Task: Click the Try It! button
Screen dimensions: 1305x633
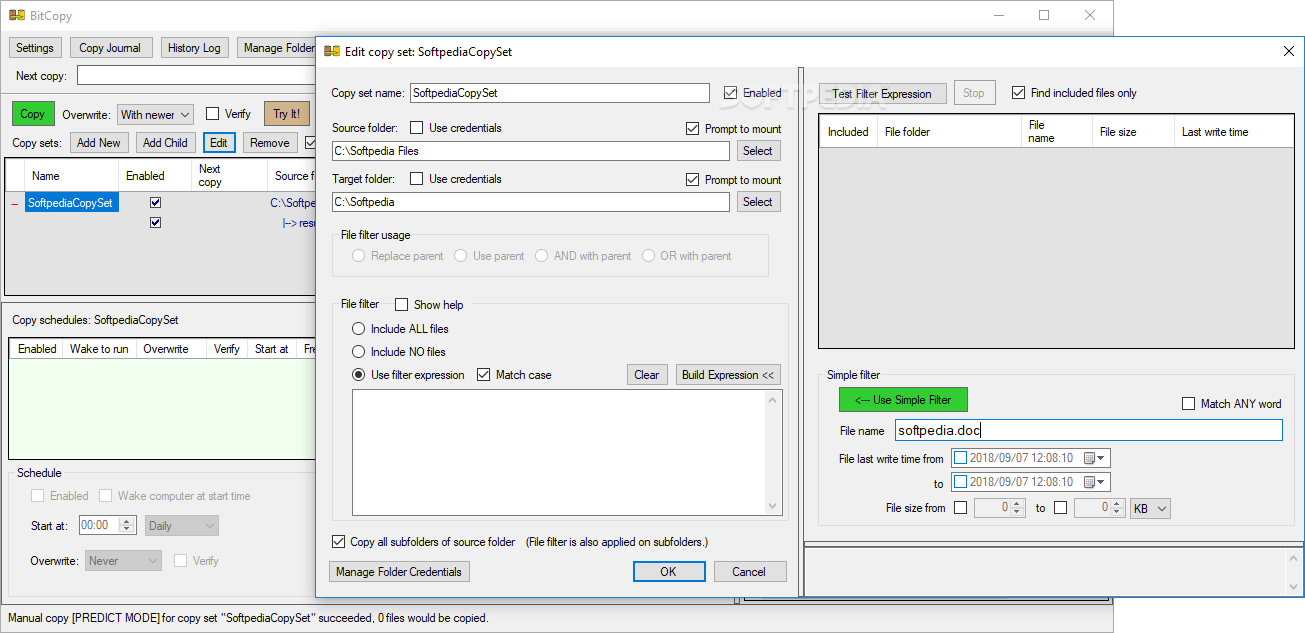Action: [287, 114]
